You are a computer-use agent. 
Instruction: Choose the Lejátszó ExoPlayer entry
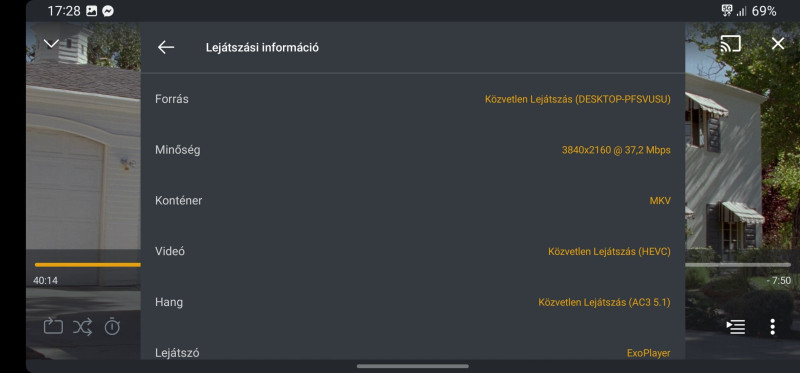pyautogui.click(x=413, y=347)
